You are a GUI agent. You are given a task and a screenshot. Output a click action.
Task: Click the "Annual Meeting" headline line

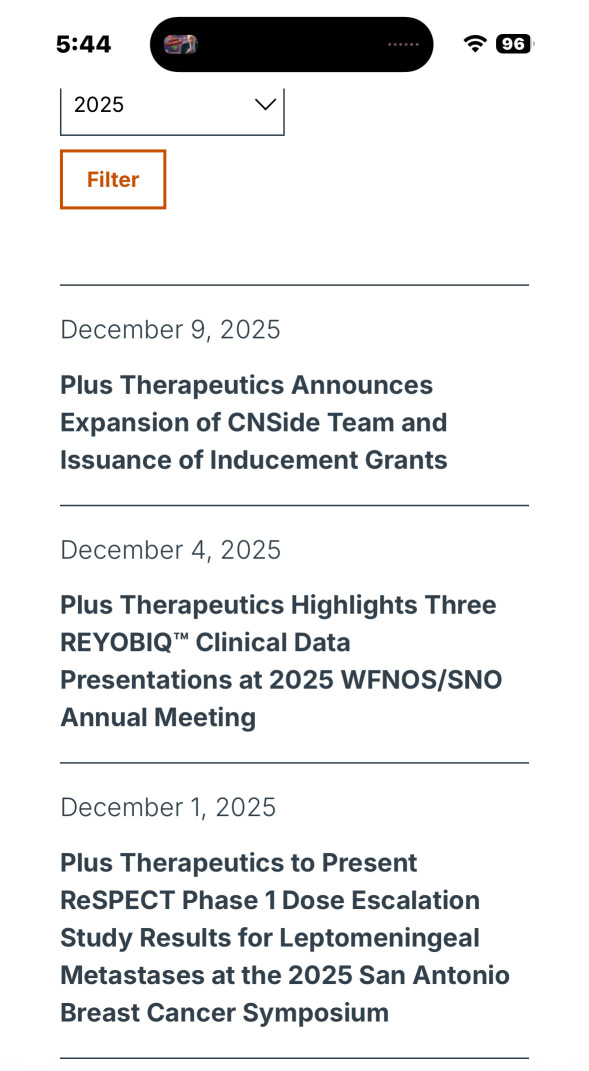(x=158, y=717)
